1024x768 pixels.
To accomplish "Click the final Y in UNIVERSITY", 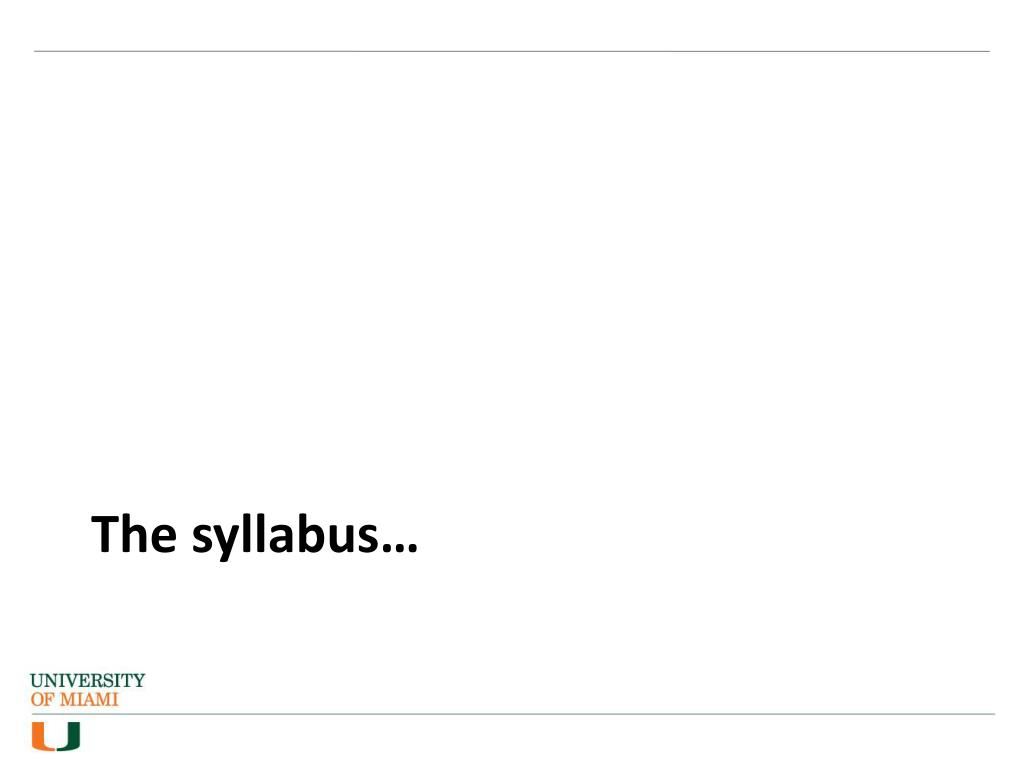I will pos(138,680).
